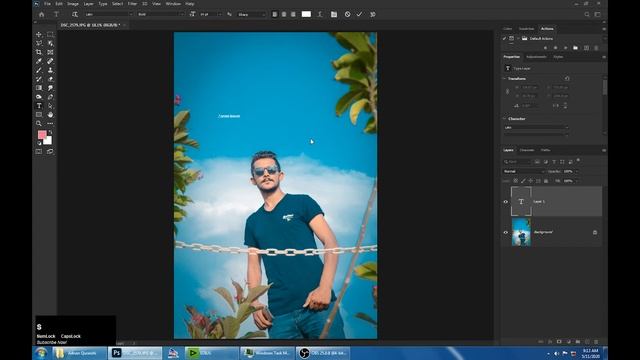This screenshot has height=360, width=640.
Task: Click the Windows Start button
Action: click(41, 353)
